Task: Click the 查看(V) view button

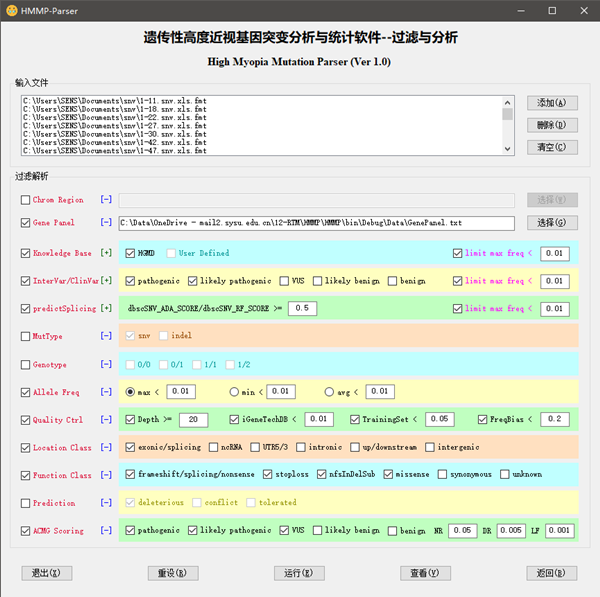Action: (x=425, y=573)
